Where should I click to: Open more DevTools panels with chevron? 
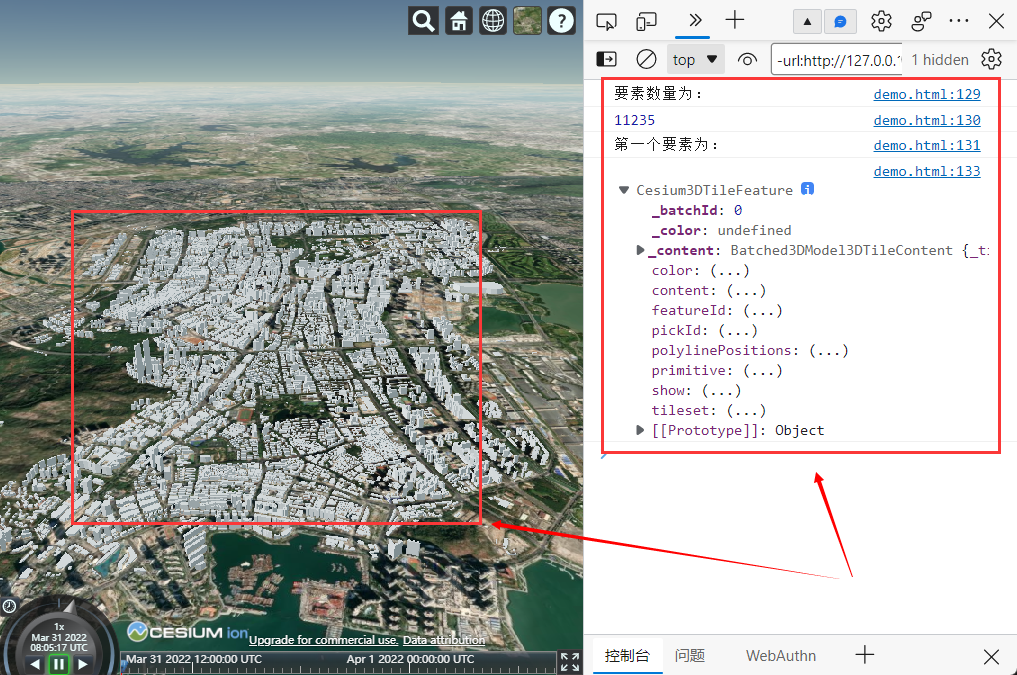tap(693, 20)
